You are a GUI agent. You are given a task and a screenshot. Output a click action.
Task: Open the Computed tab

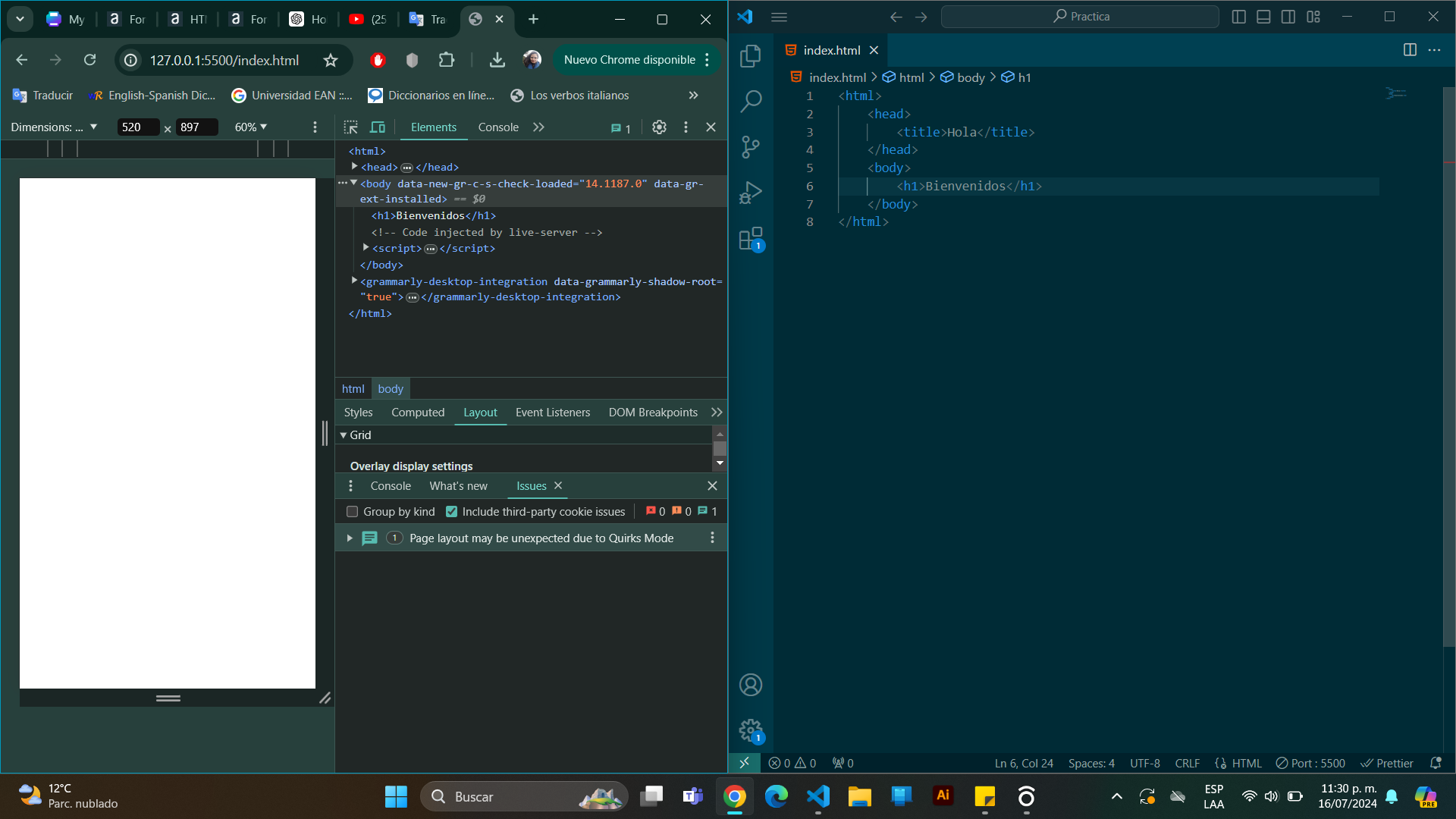point(418,413)
